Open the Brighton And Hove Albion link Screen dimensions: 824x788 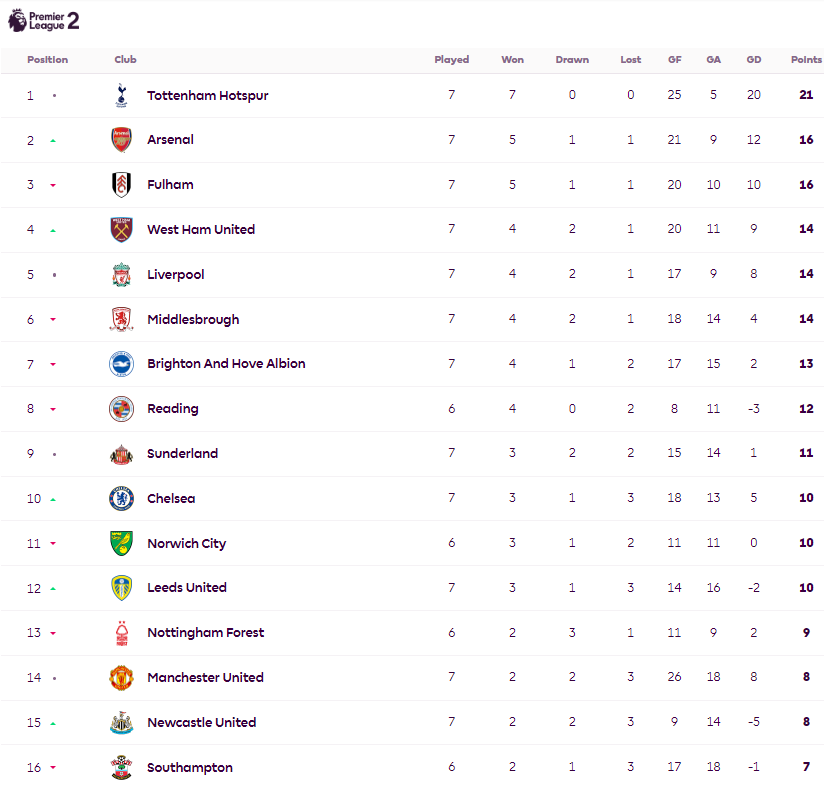tap(226, 364)
